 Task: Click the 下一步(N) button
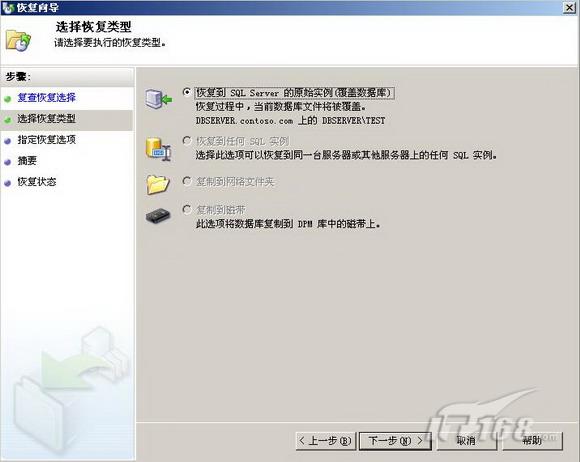(395, 441)
